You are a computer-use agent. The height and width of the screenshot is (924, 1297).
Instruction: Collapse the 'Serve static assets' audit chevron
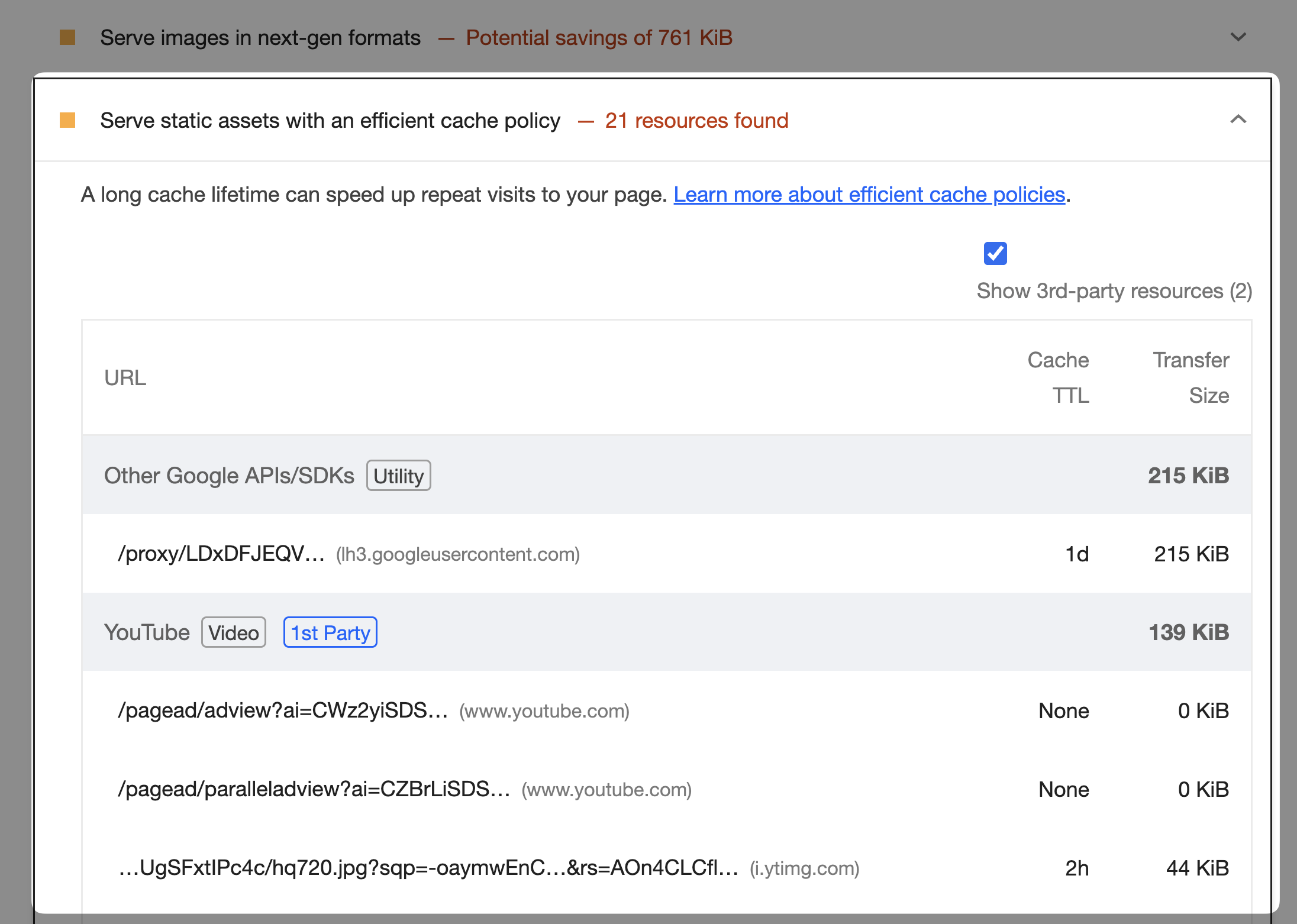tap(1238, 119)
